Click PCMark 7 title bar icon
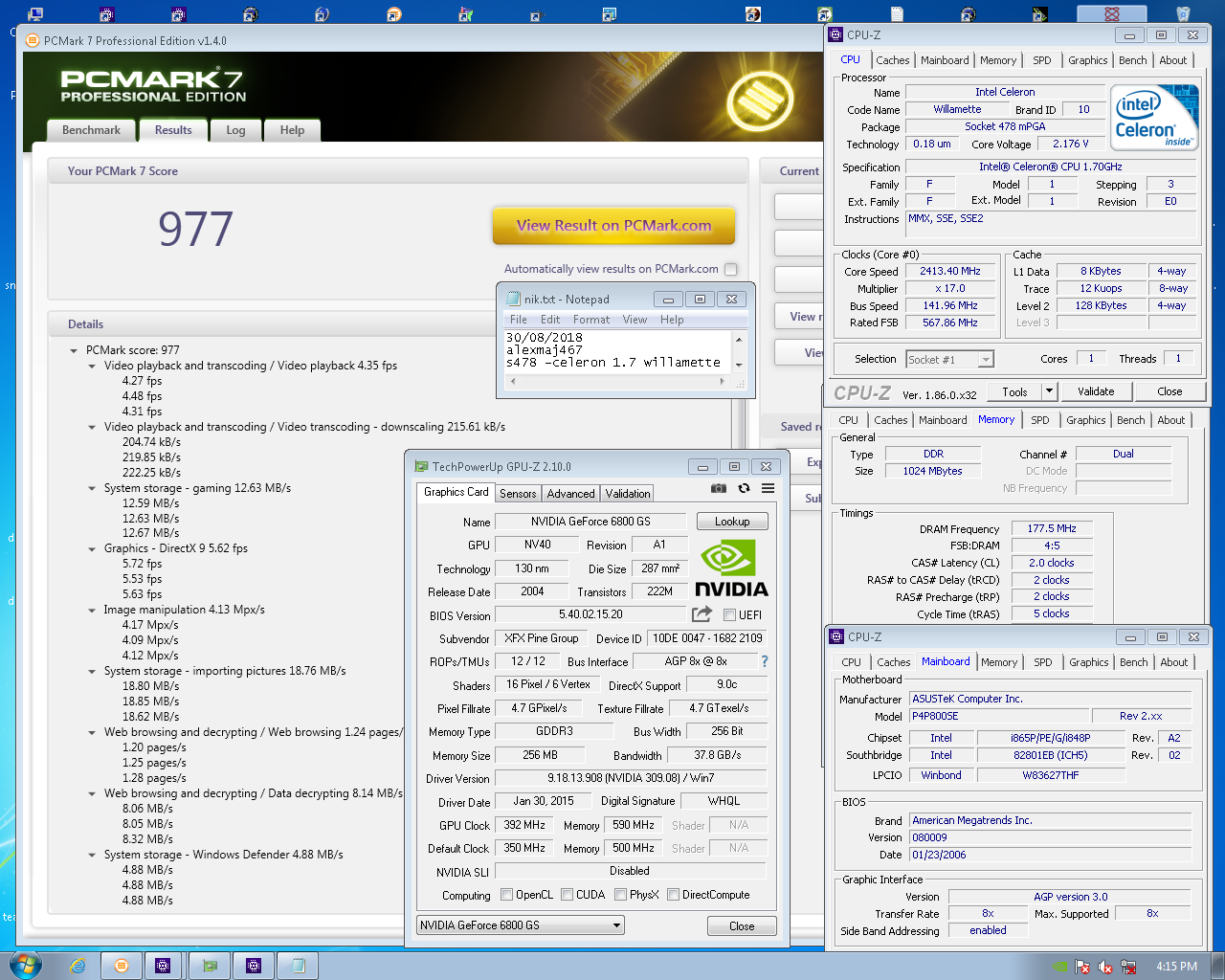 click(33, 40)
